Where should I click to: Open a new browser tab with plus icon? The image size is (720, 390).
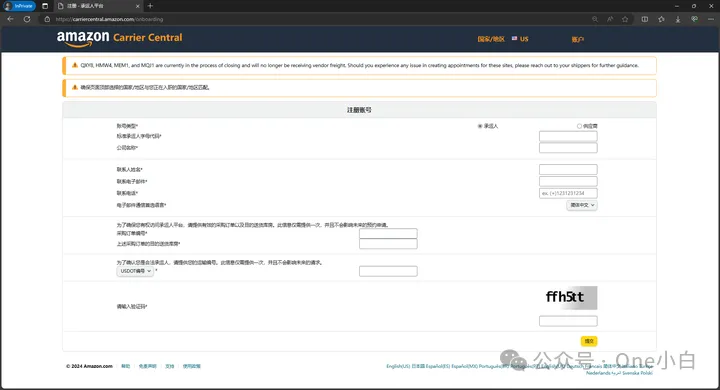tap(150, 6)
